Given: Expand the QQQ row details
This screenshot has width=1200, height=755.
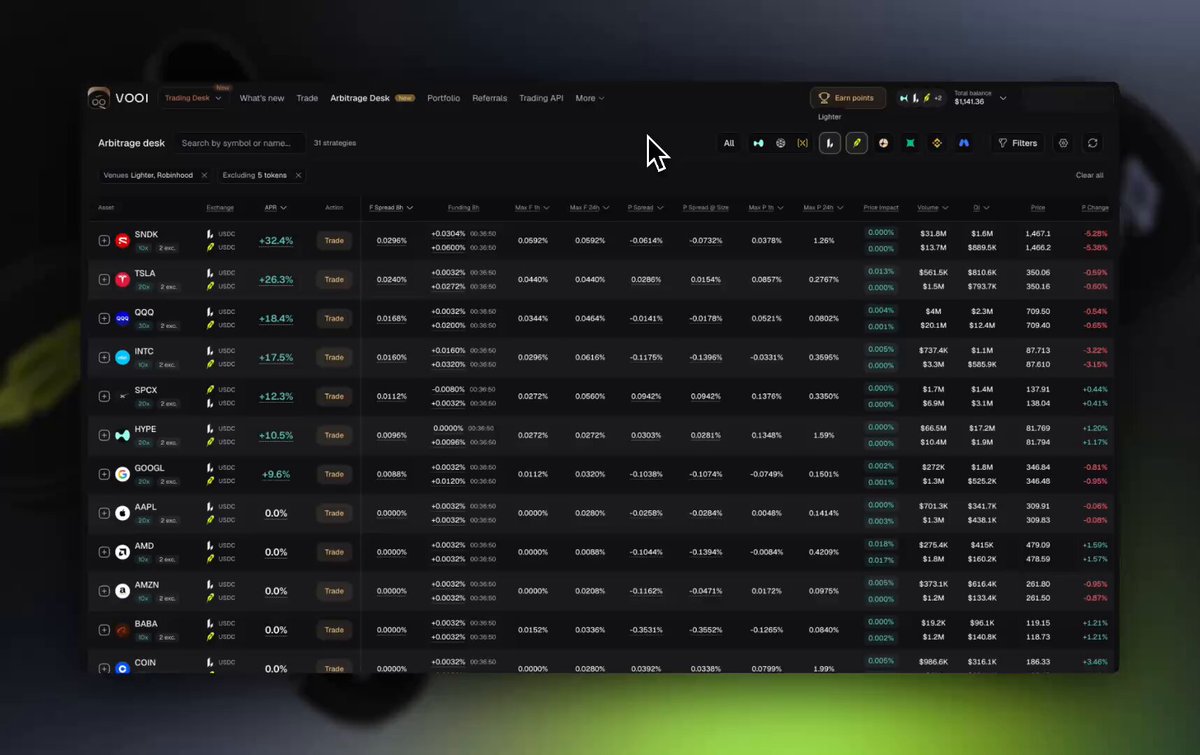Looking at the screenshot, I should point(104,318).
